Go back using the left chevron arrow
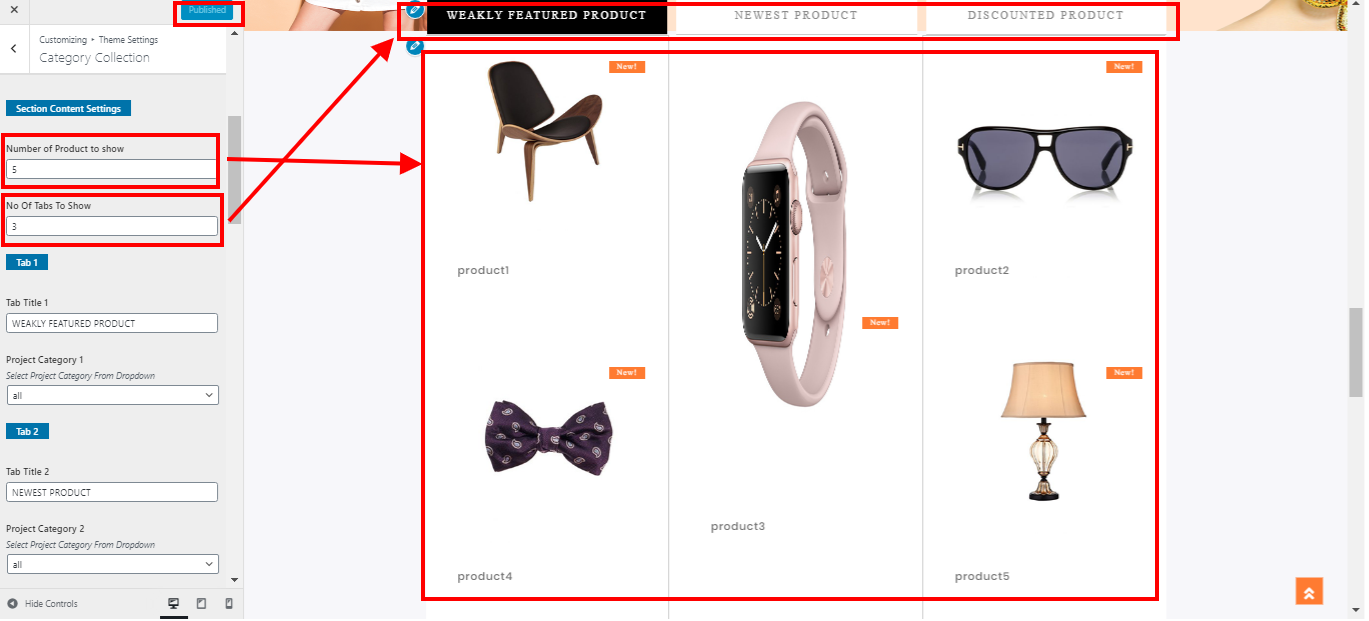 coord(13,48)
